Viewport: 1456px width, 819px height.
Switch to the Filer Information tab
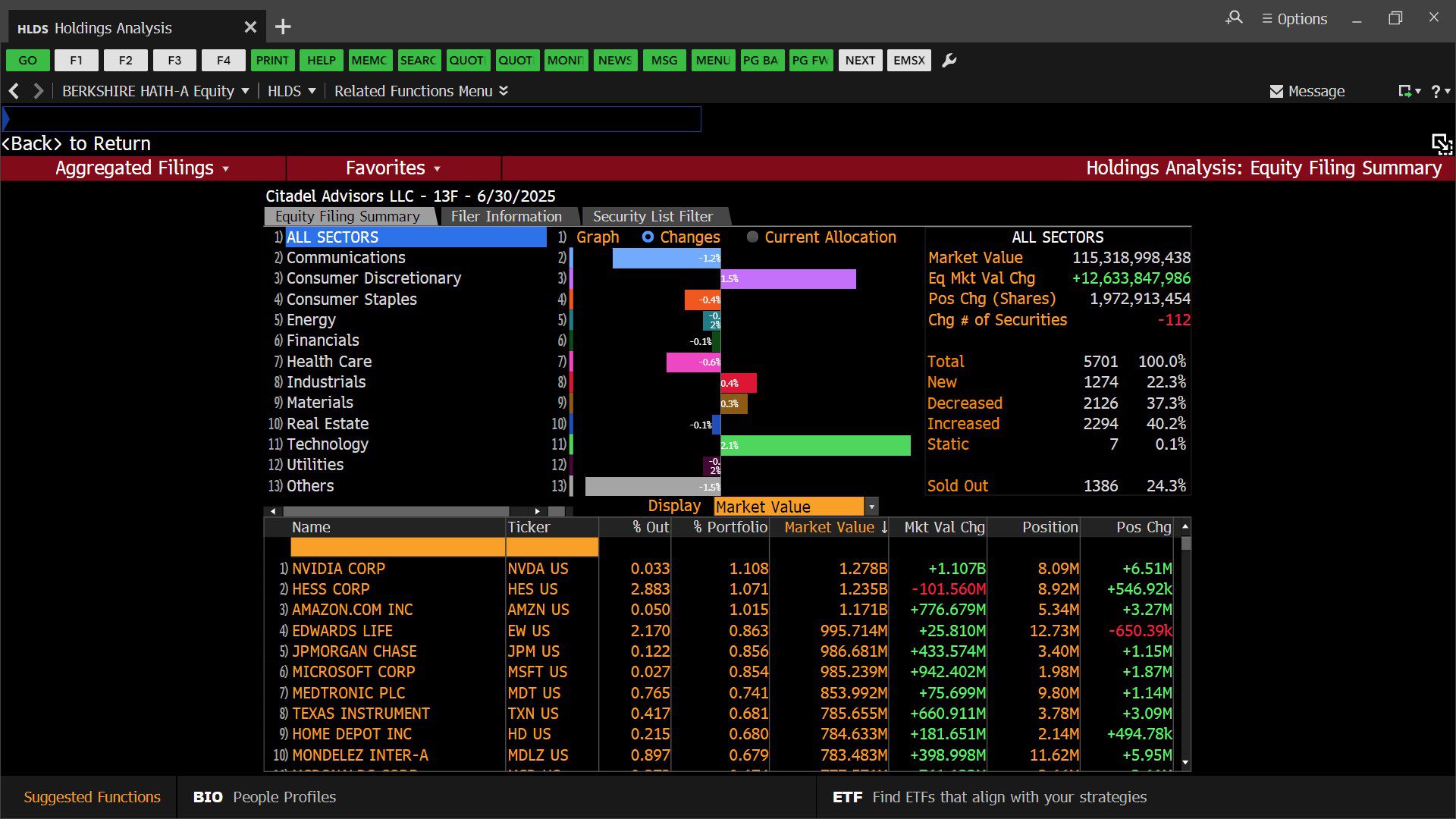(x=506, y=217)
